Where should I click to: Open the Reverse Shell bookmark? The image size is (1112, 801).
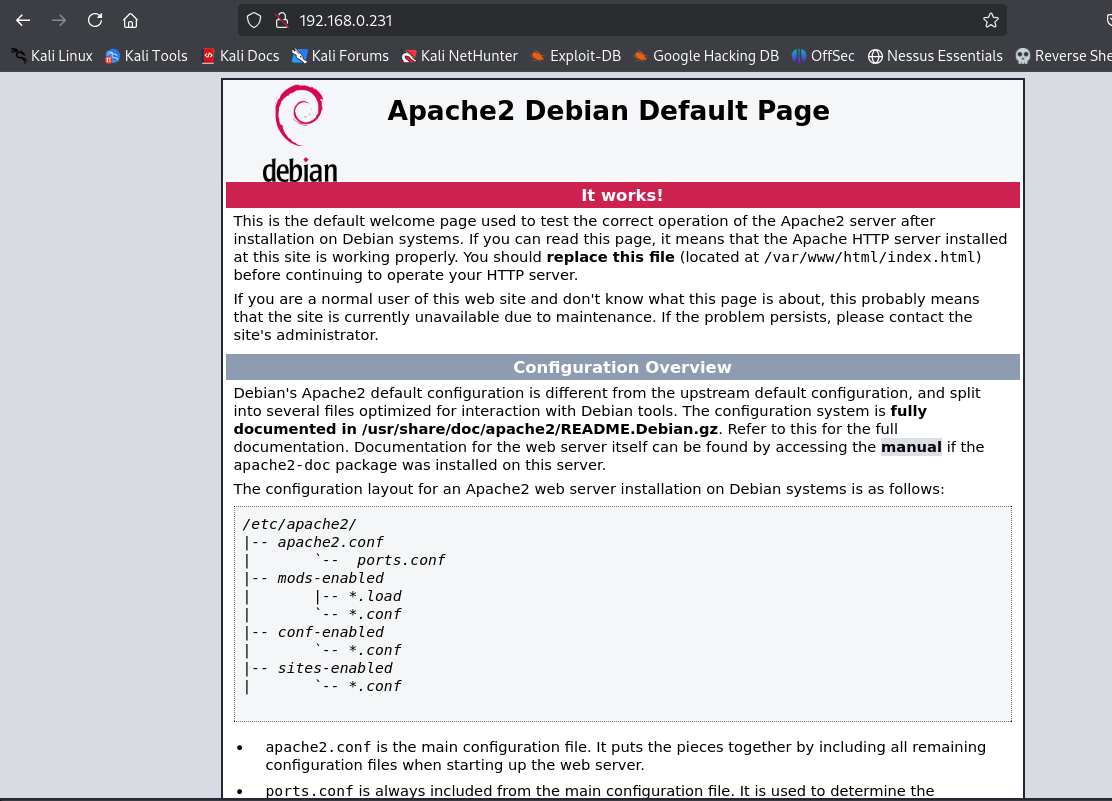point(1063,56)
